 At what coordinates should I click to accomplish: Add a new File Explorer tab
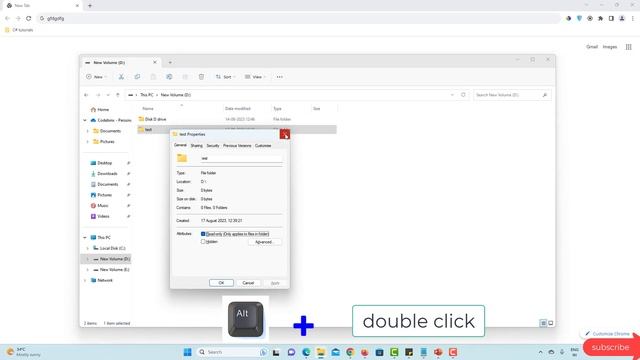coord(170,62)
